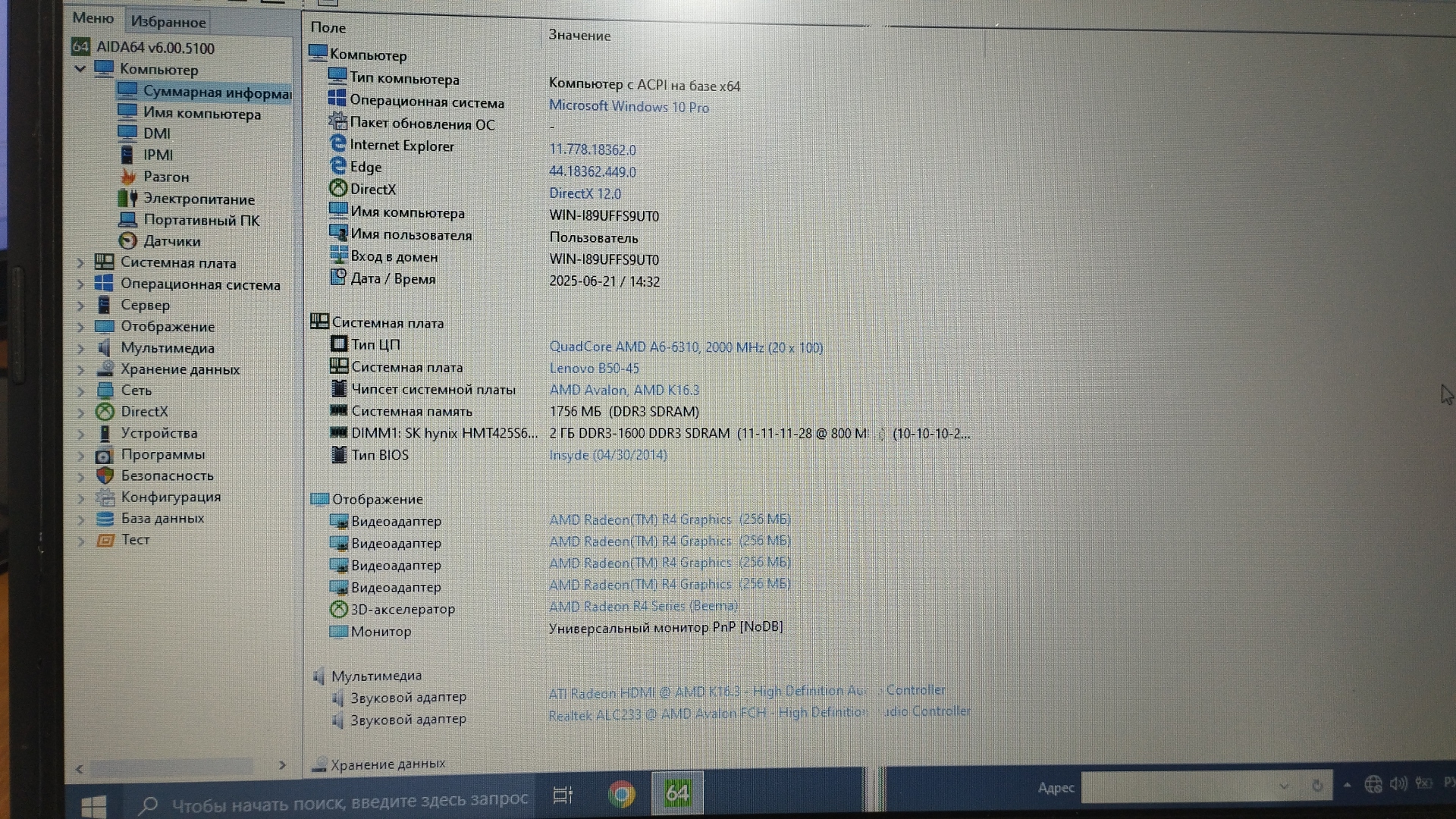Expand the Мультимедиа tree node
The width and height of the screenshot is (1456, 819).
(x=80, y=349)
